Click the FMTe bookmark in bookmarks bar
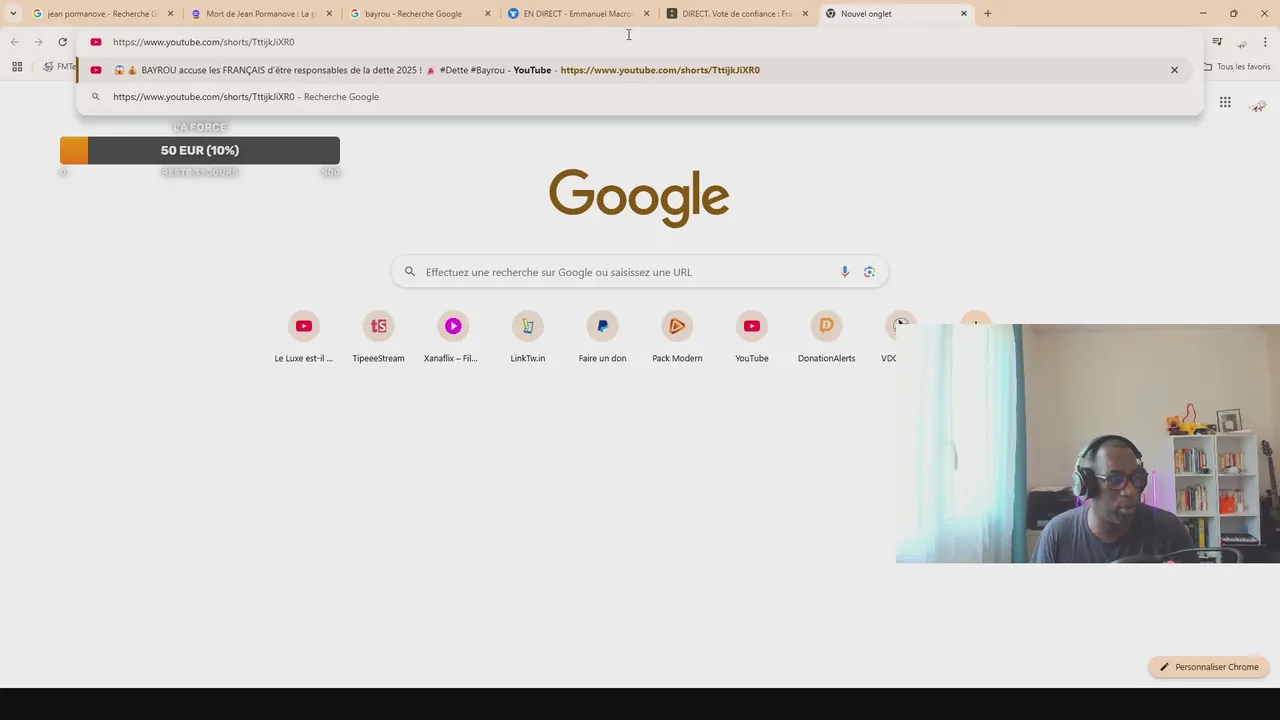The image size is (1280, 720). (x=60, y=67)
